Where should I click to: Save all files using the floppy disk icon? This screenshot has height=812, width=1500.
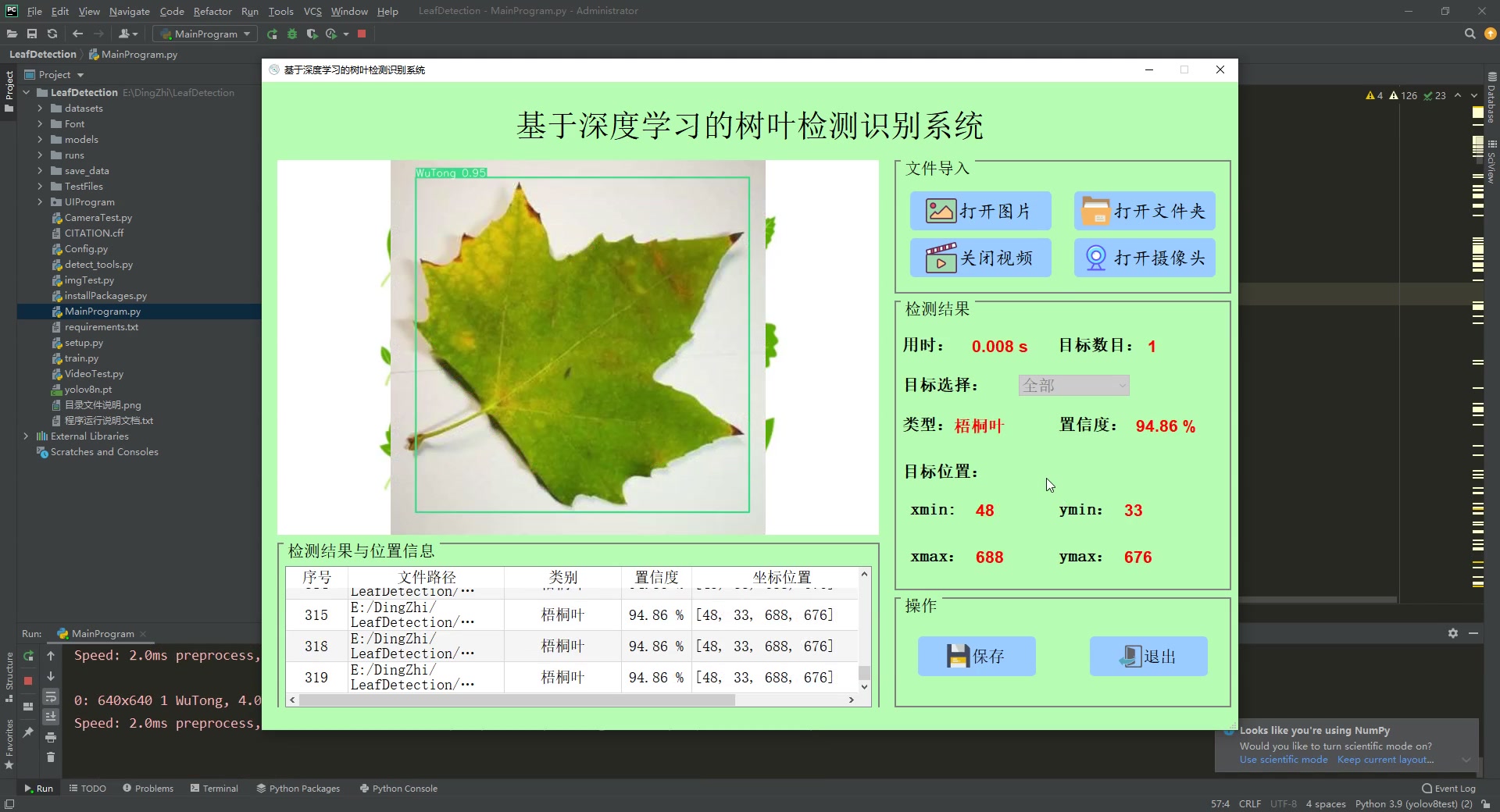point(32,34)
